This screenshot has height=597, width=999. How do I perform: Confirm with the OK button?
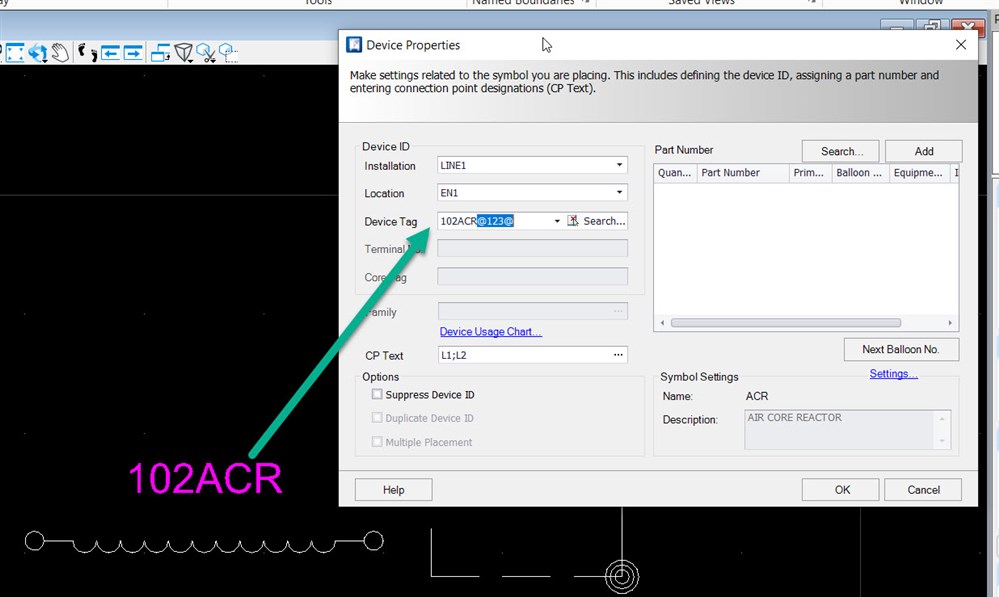(x=840, y=489)
